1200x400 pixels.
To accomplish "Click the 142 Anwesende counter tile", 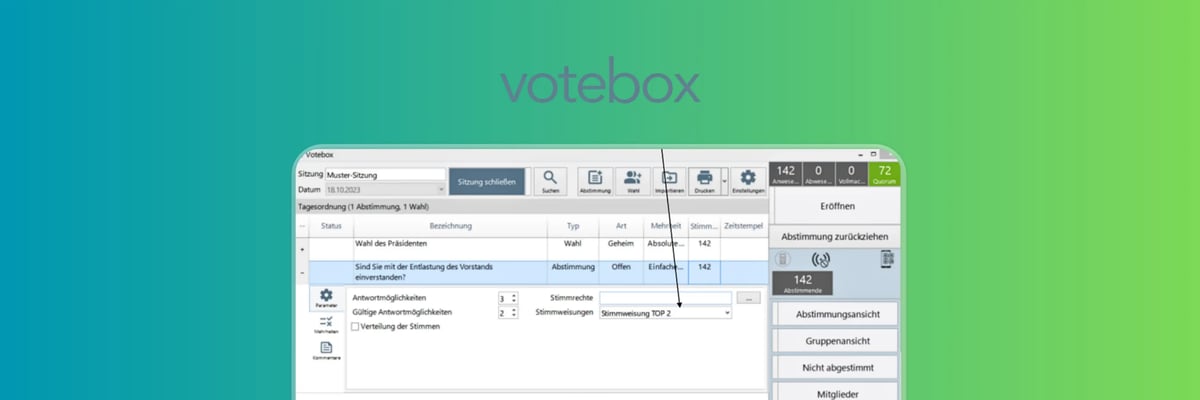I will tap(785, 175).
